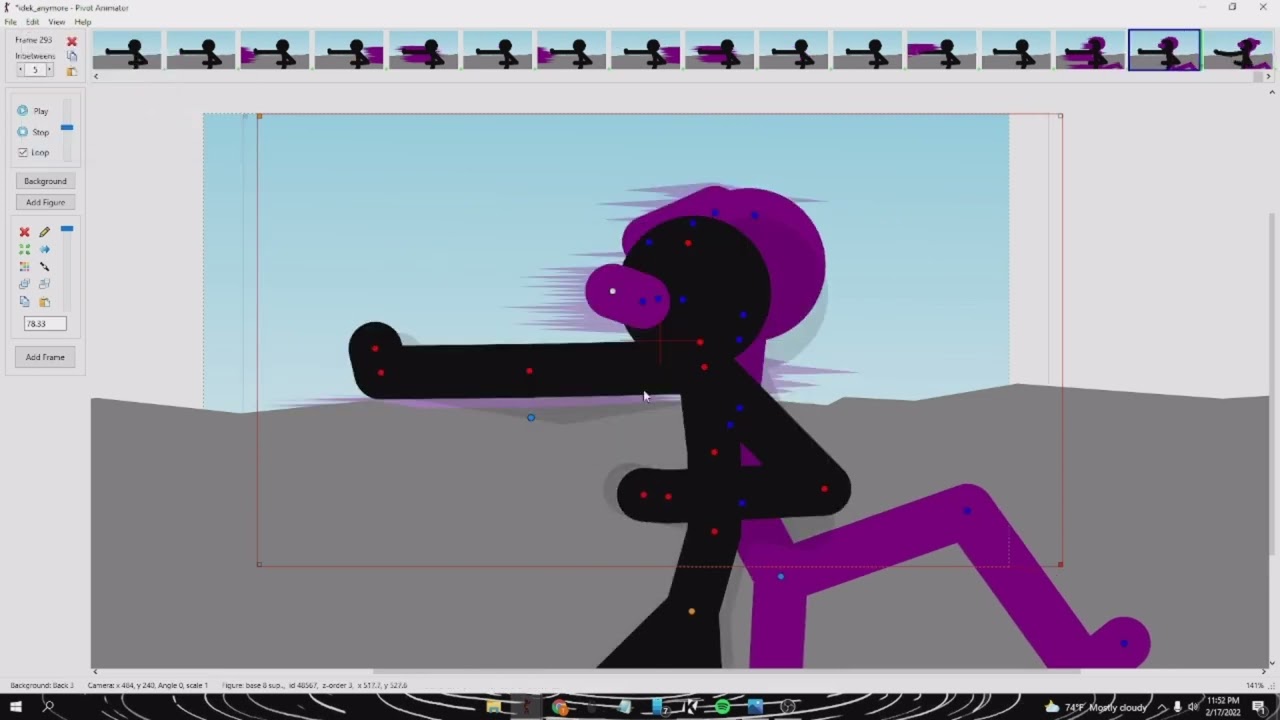
Task: Raise the figure one layer forward
Action: [x=24, y=284]
